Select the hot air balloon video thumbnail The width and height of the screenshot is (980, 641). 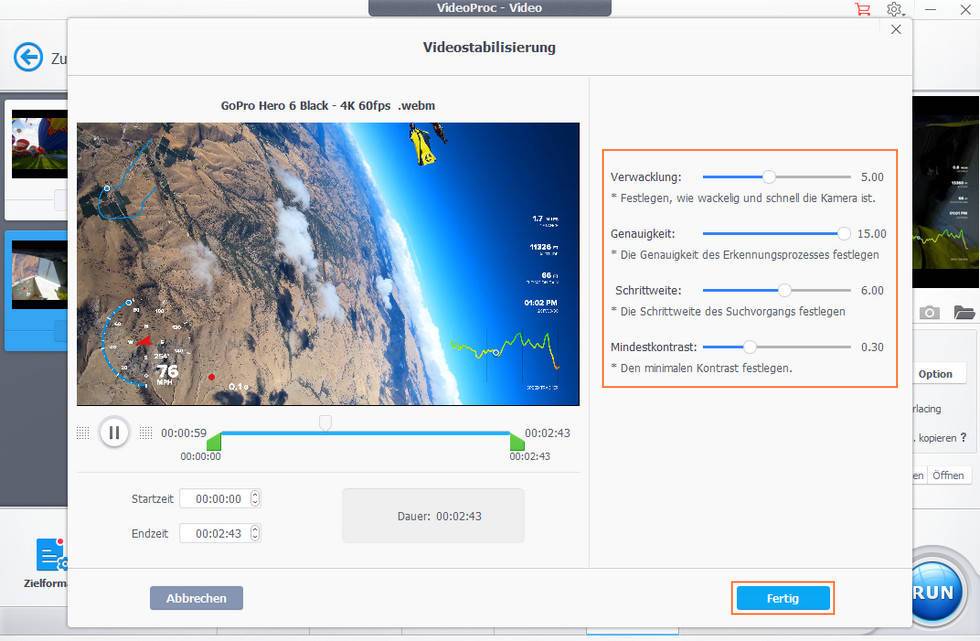39,144
